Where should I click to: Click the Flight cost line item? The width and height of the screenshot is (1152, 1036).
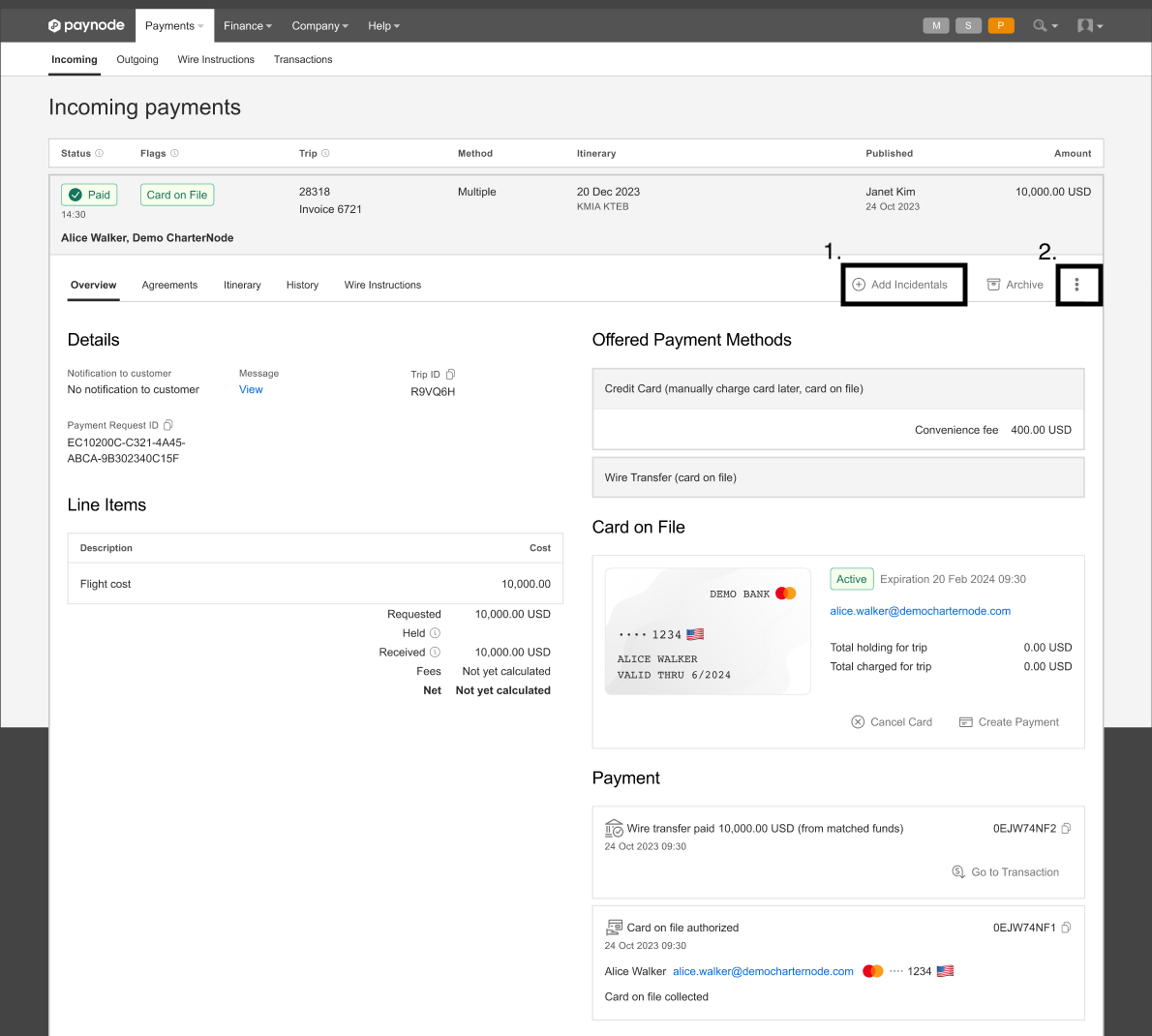click(x=316, y=584)
